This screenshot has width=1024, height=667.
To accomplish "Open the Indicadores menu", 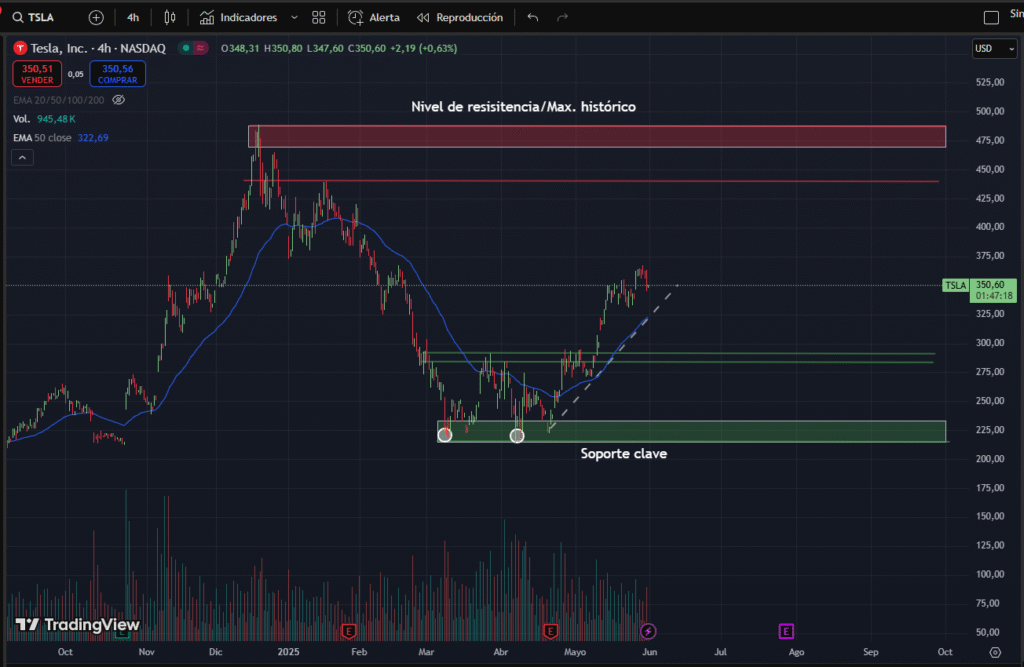I will [238, 17].
